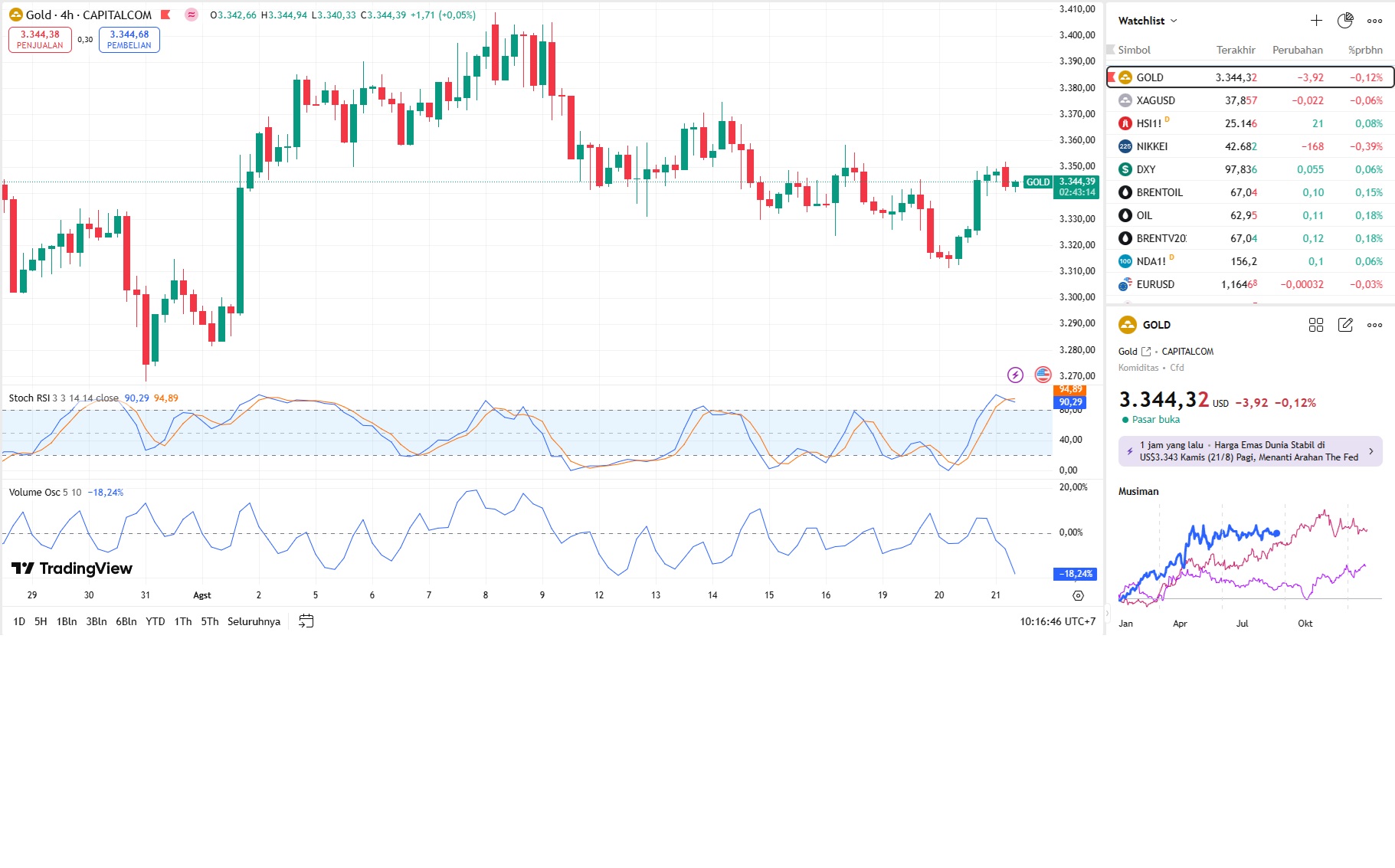Click the PEMBELIAN buy price button
Screen dimensions: 1395x868
point(129,40)
